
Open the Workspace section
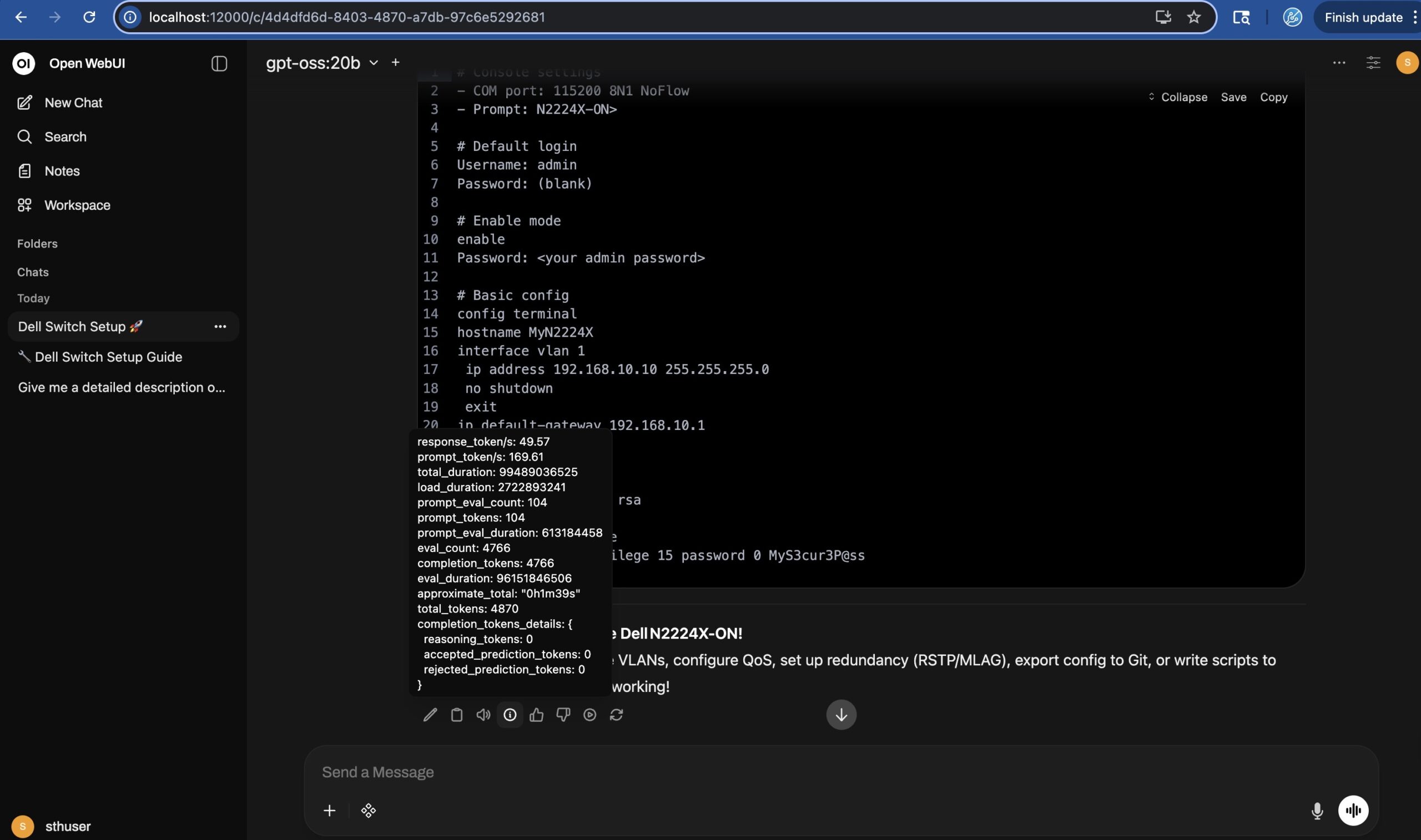tap(77, 205)
